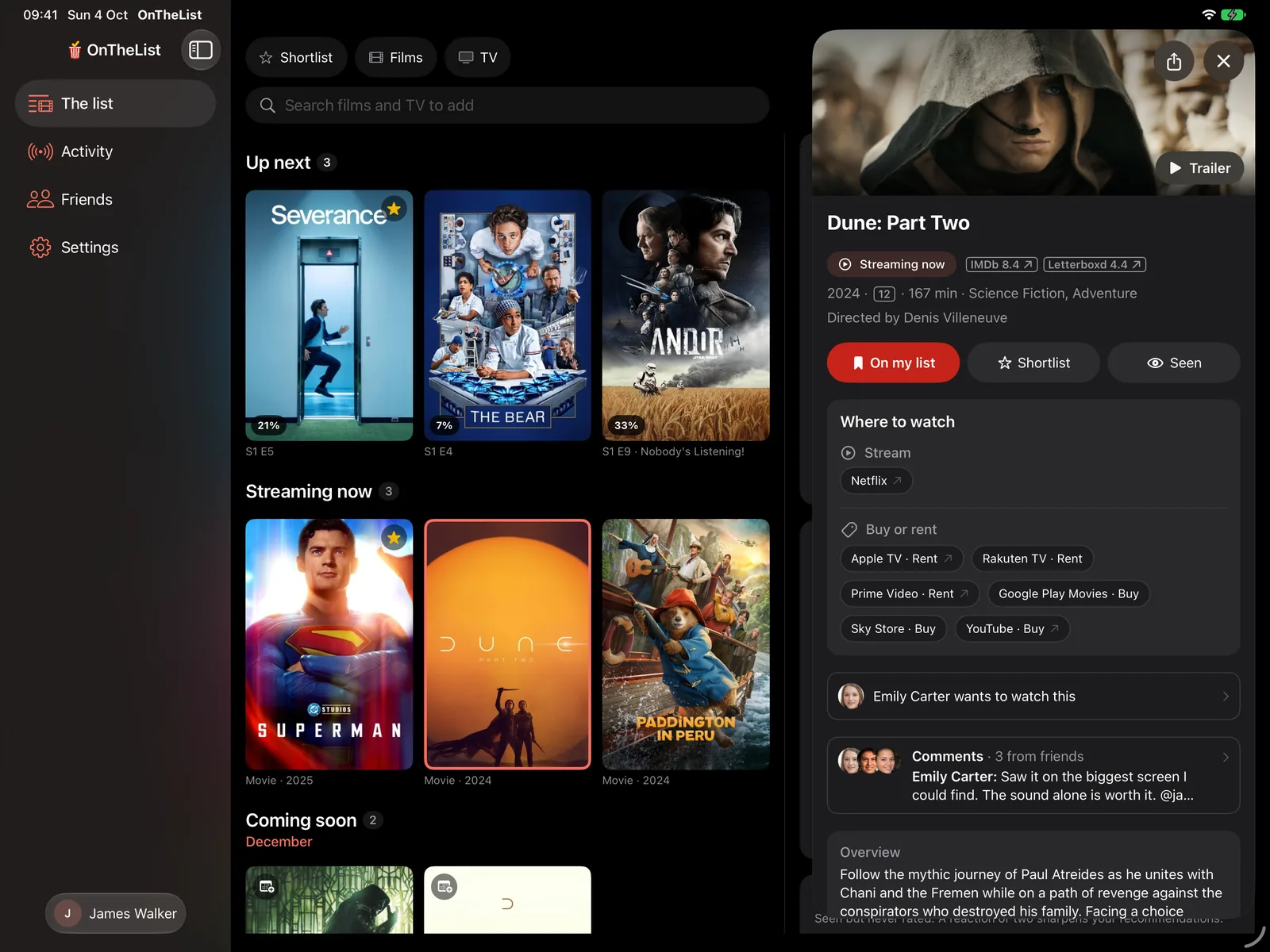Image resolution: width=1270 pixels, height=952 pixels.
Task: Open the IMDb 8.4 rating link
Action: (x=1001, y=264)
